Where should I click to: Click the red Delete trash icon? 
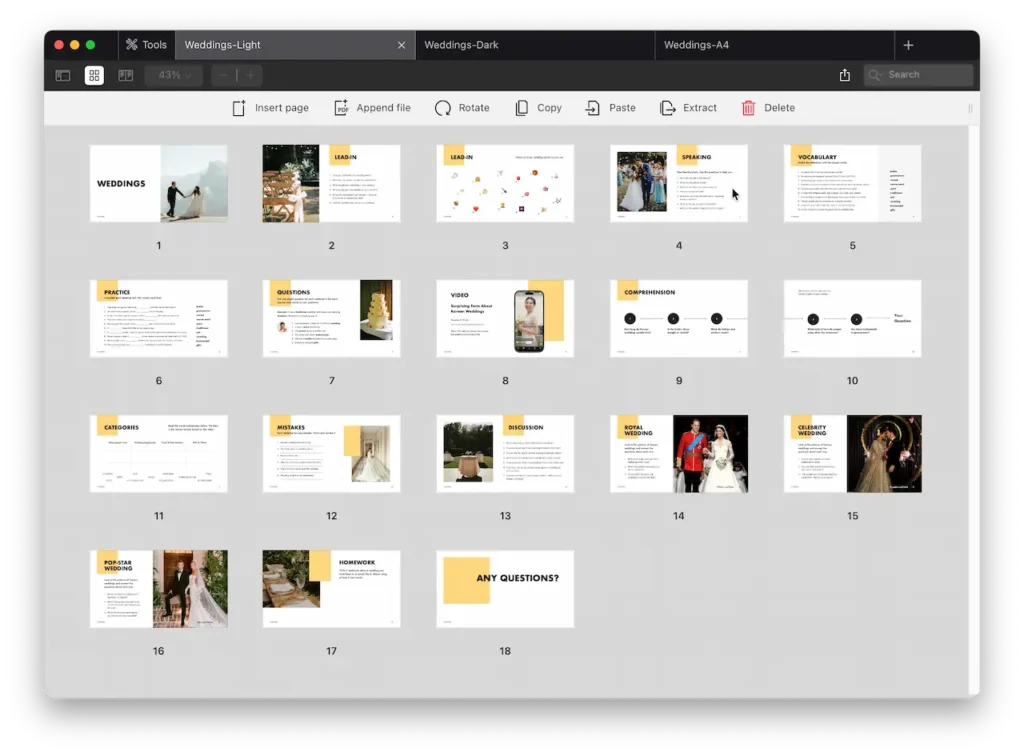point(748,108)
